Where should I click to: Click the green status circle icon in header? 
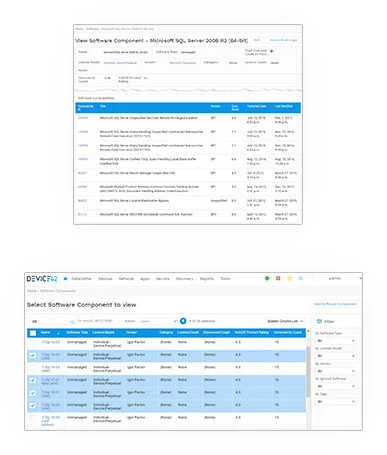click(267, 278)
